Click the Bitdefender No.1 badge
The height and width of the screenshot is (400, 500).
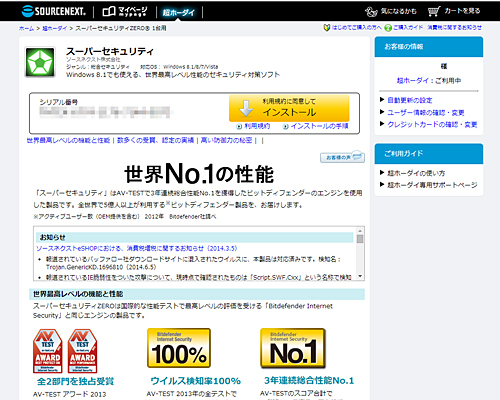coord(293,348)
